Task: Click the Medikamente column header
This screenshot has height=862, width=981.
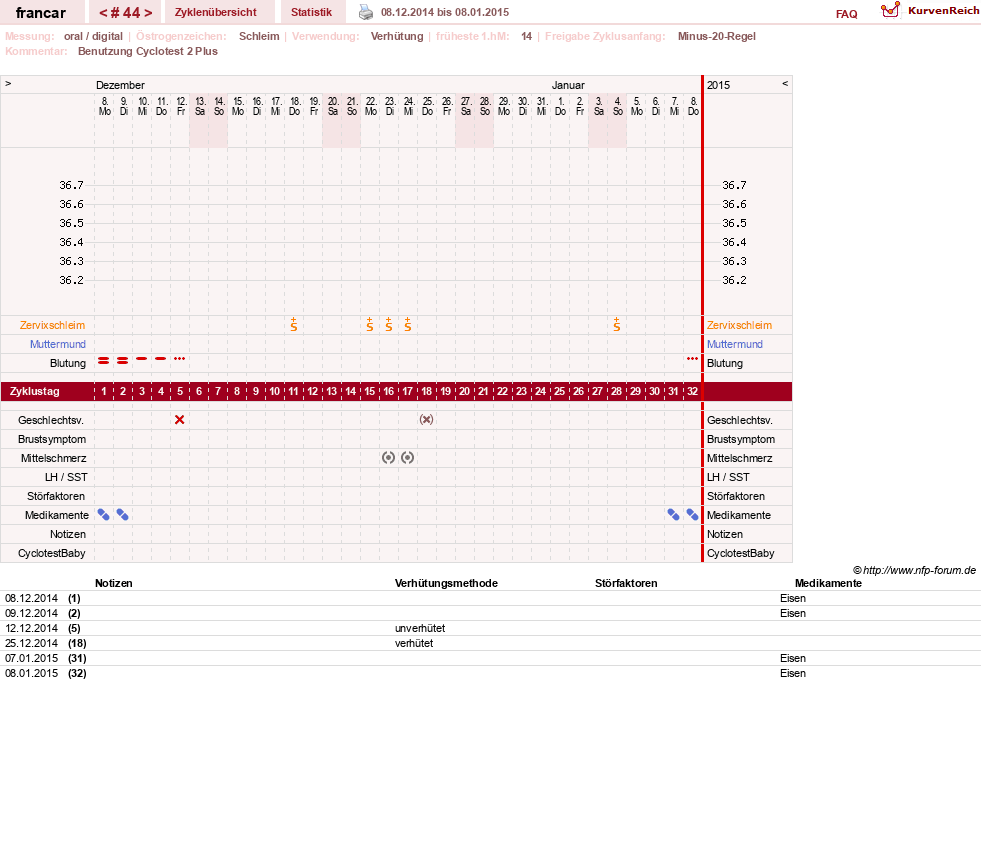Action: point(828,583)
